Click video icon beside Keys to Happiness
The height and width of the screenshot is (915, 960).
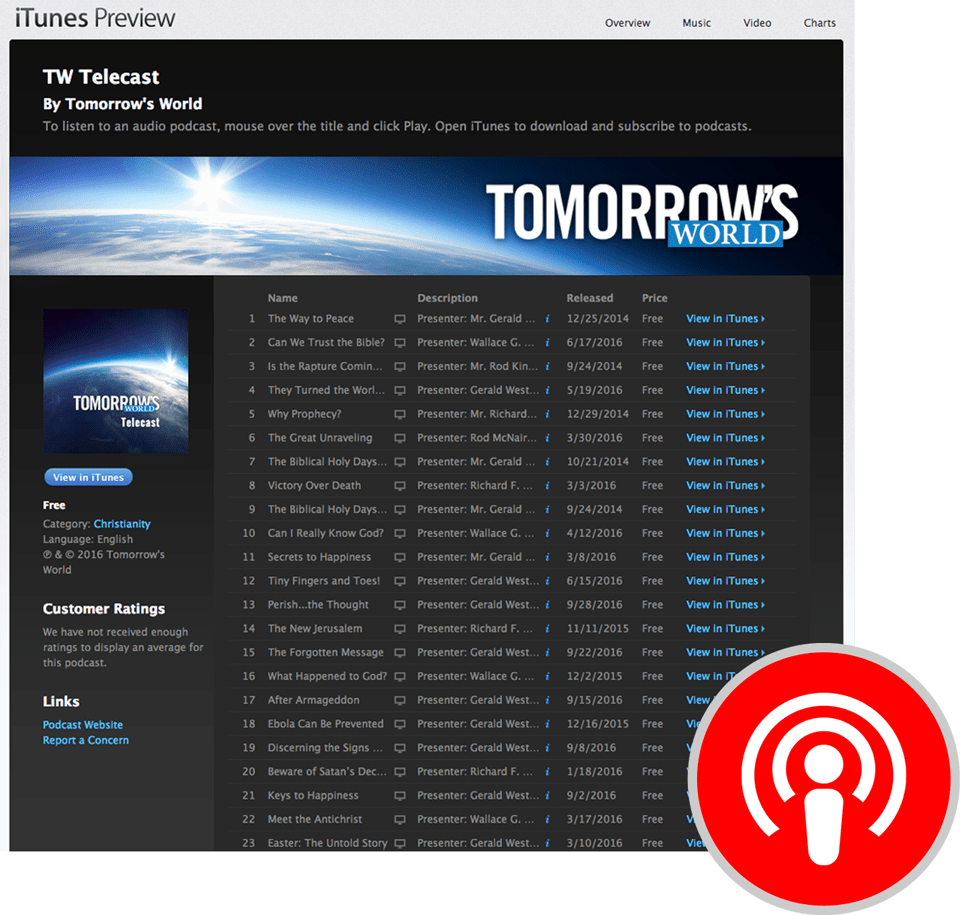400,796
